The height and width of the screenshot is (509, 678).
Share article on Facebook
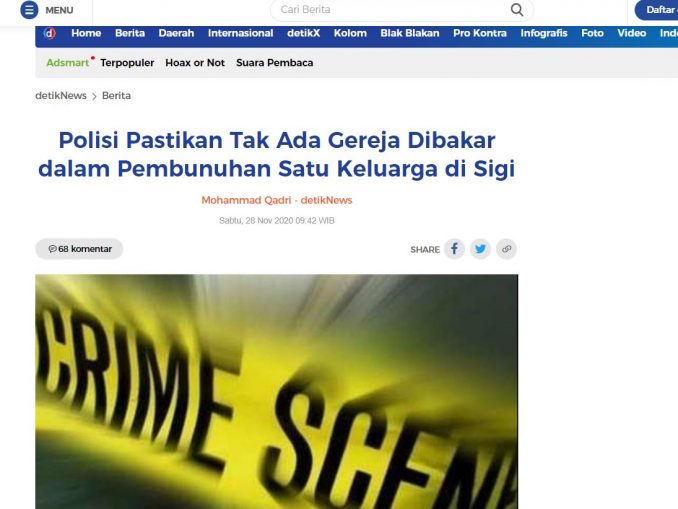point(454,249)
